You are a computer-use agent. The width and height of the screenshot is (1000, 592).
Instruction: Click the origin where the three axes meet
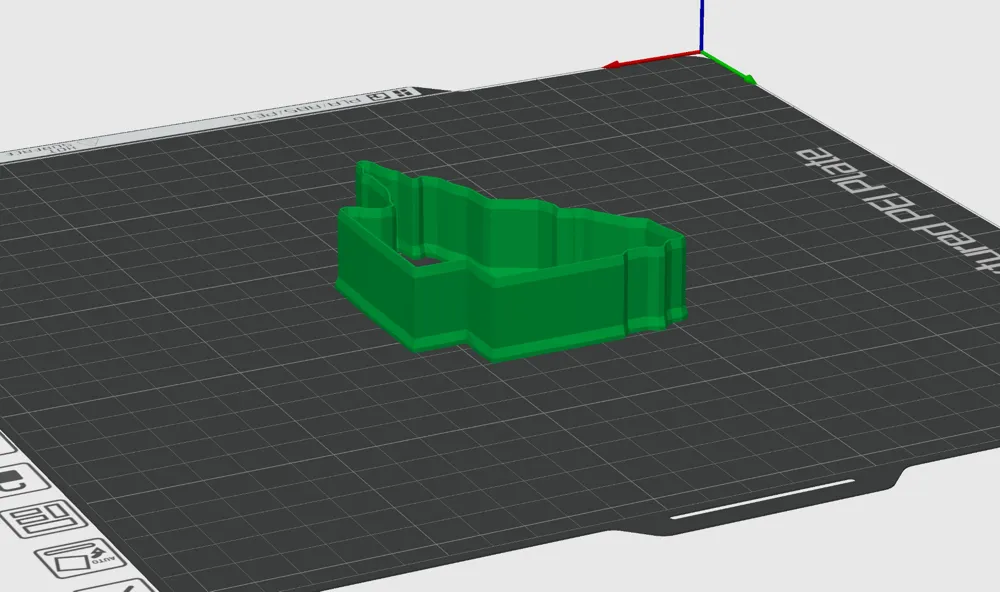pyautogui.click(x=702, y=52)
